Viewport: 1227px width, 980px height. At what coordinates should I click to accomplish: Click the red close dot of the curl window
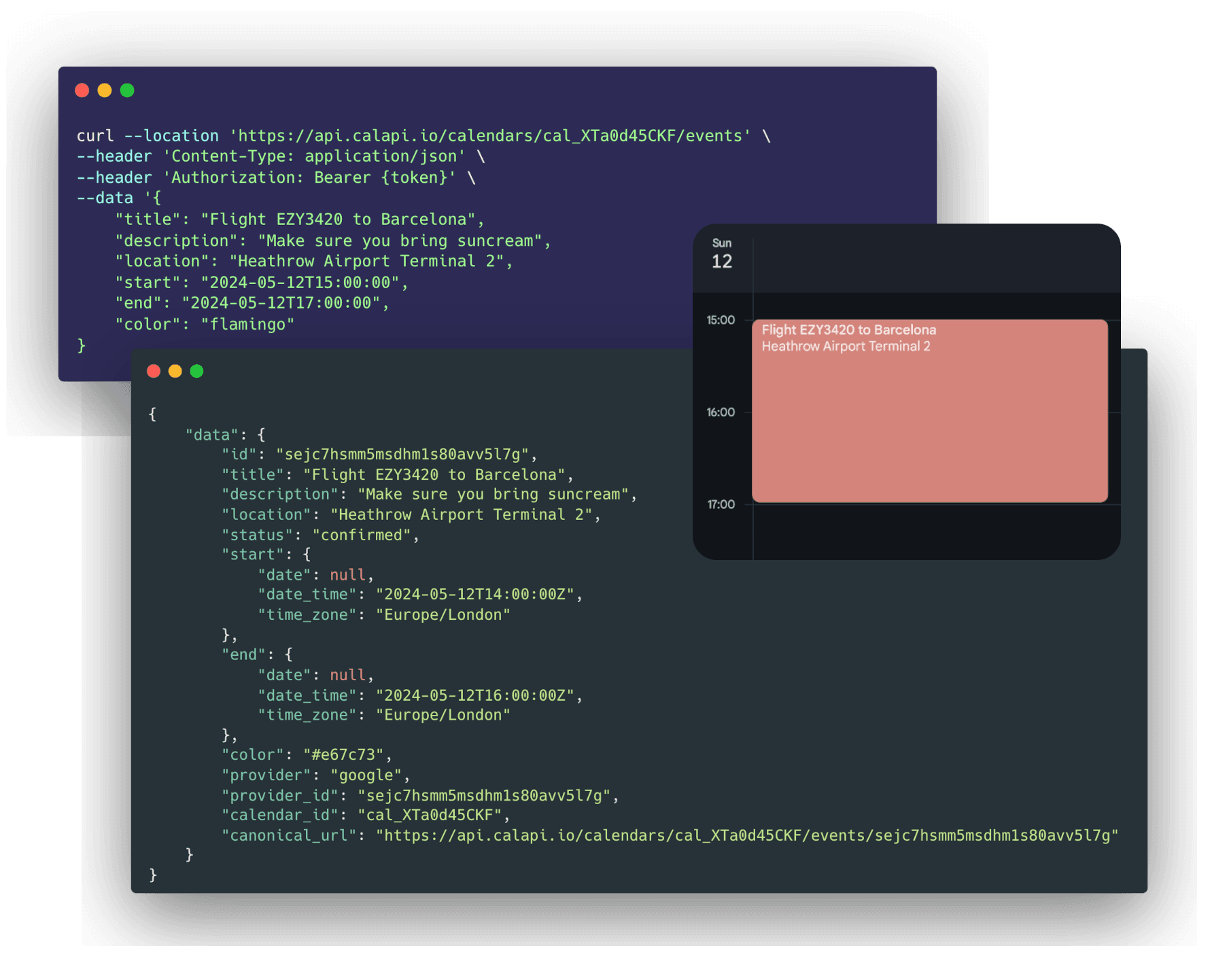coord(82,90)
